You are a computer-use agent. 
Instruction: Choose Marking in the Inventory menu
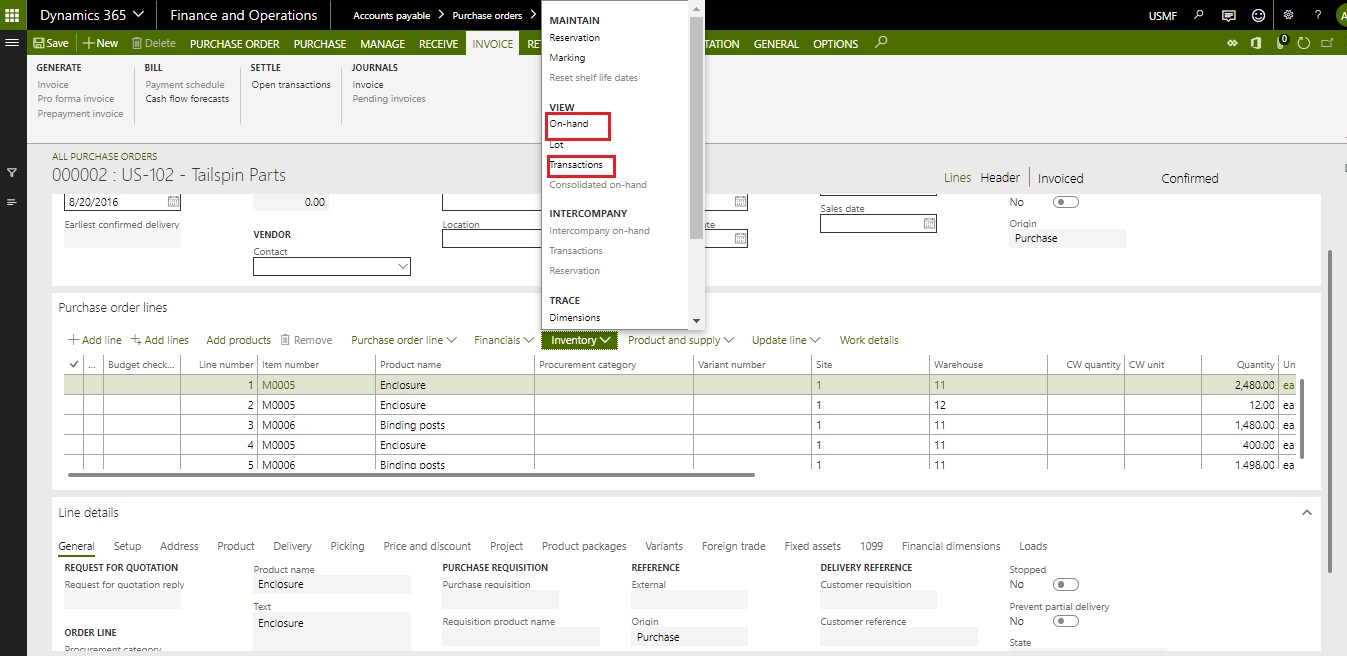click(x=567, y=58)
